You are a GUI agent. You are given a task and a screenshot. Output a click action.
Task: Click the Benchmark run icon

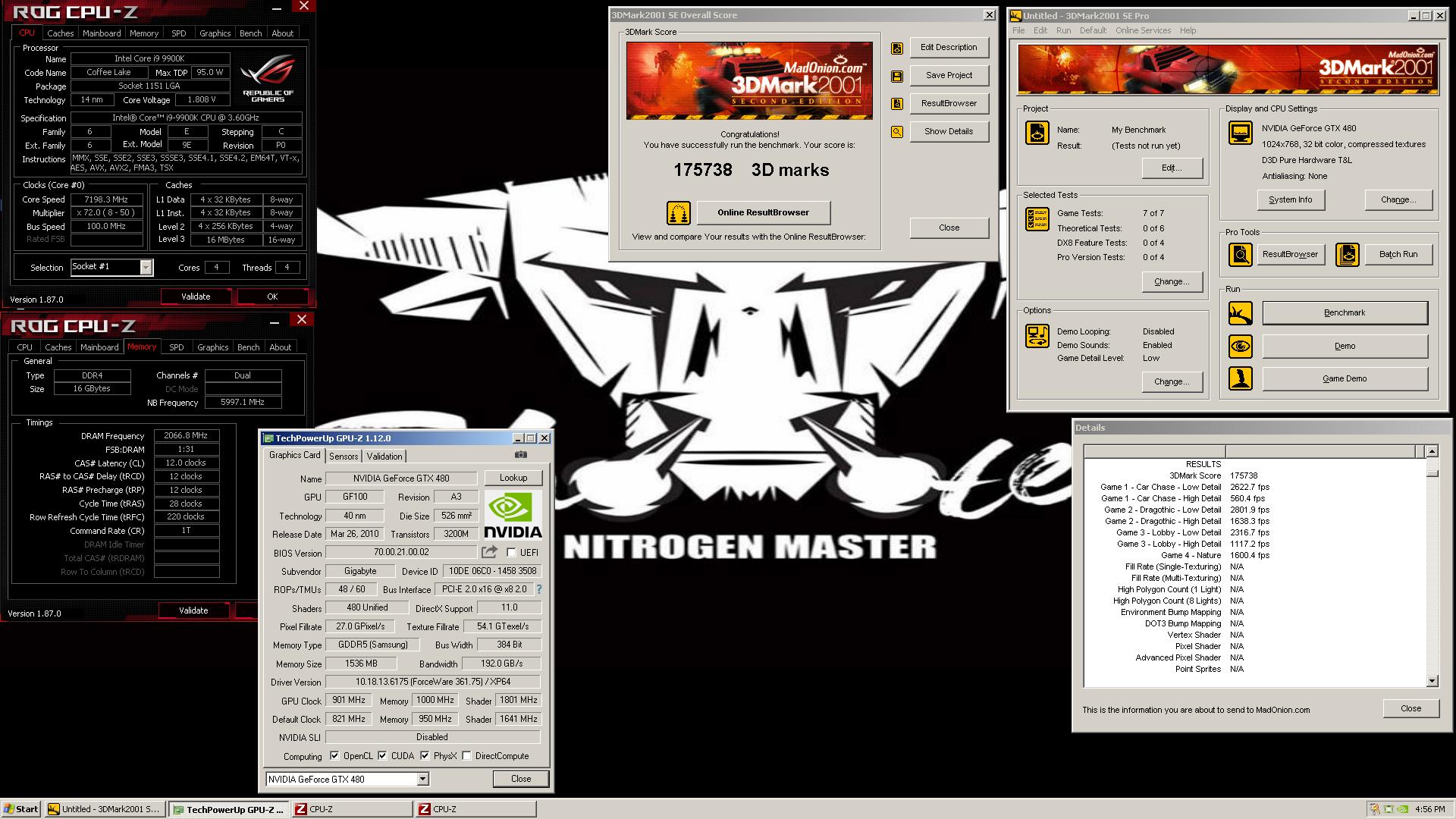(x=1240, y=313)
